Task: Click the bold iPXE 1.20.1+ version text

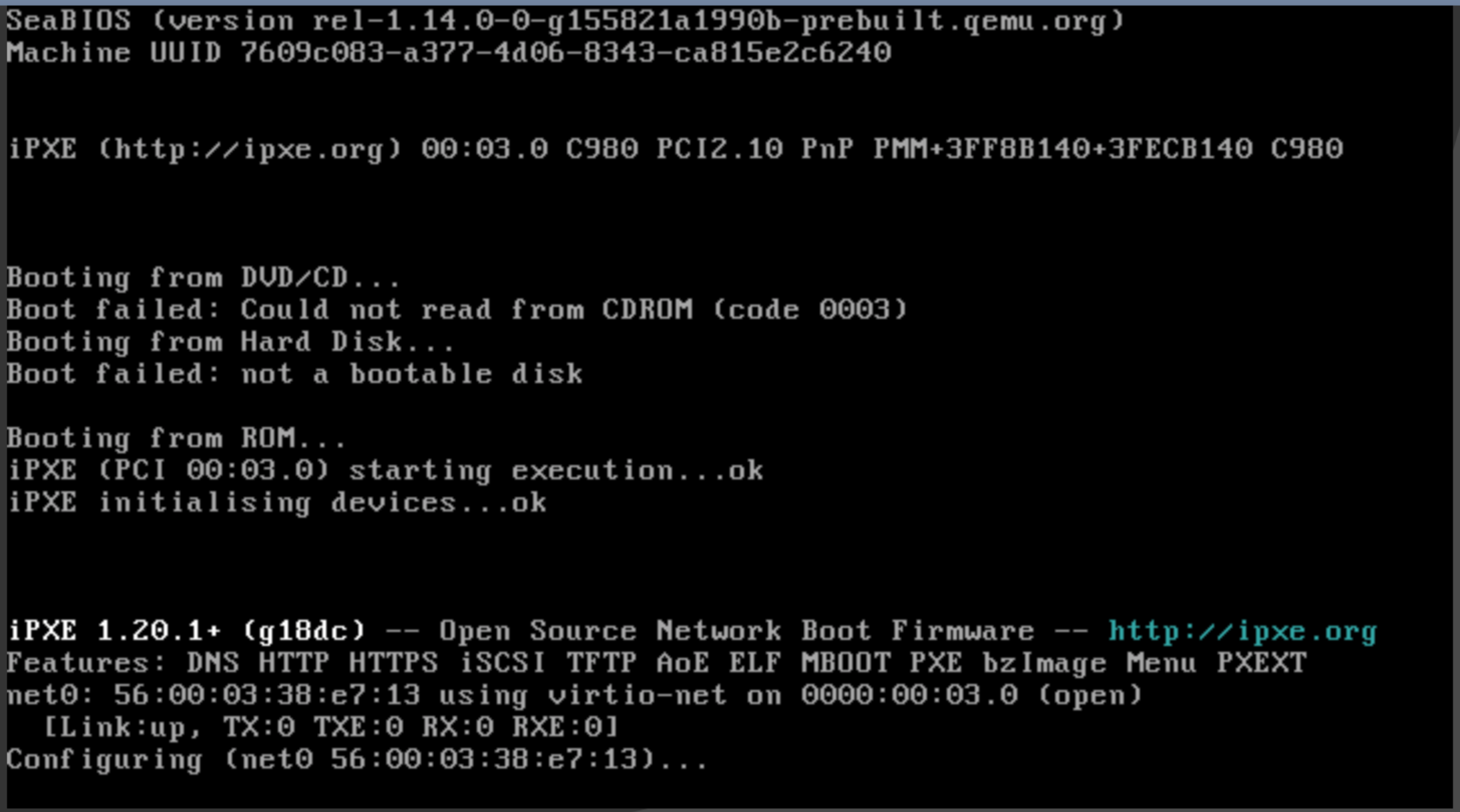Action: tap(188, 631)
